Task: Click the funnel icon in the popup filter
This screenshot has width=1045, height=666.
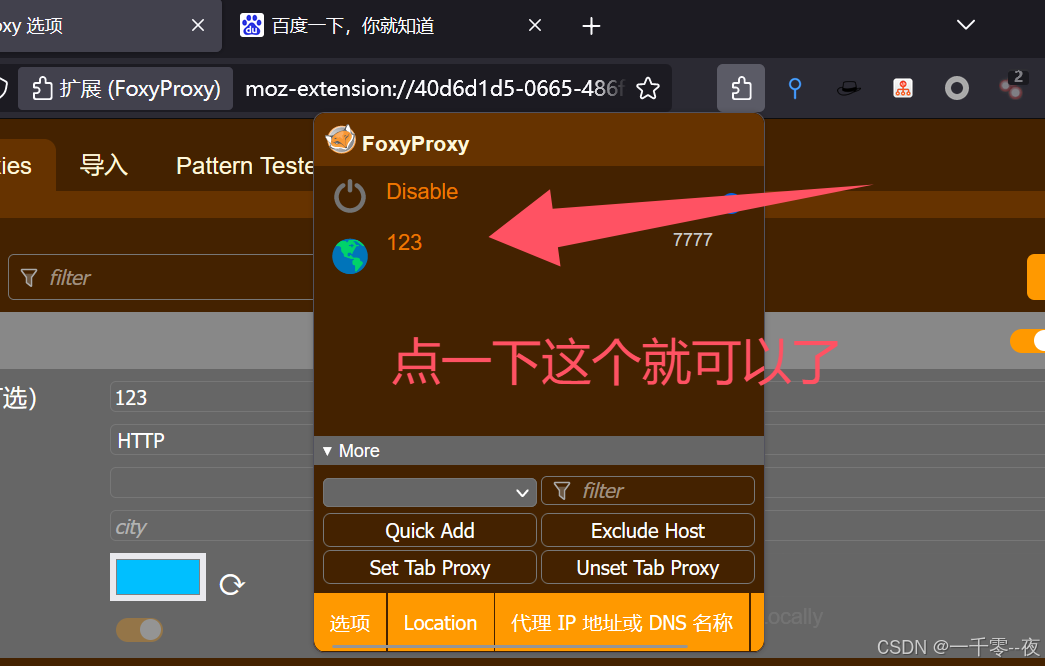Action: [562, 491]
